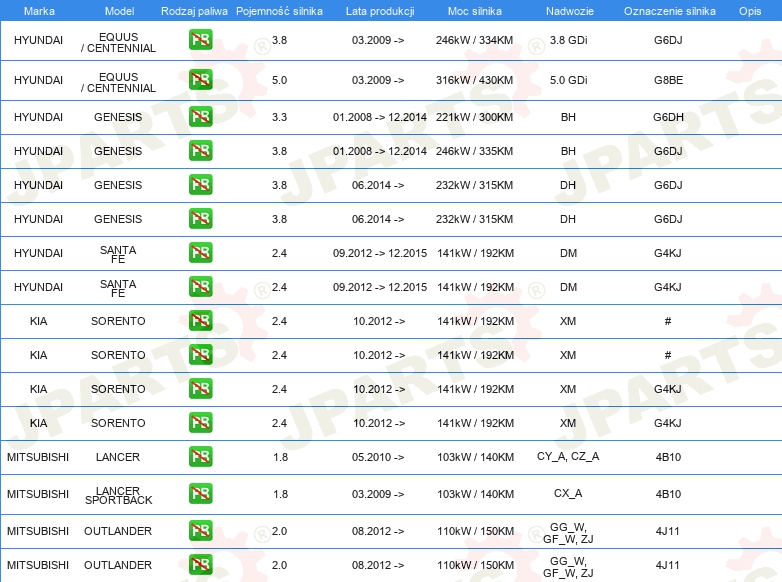Click the 221kW / 300KM power cell

pyautogui.click(x=475, y=117)
